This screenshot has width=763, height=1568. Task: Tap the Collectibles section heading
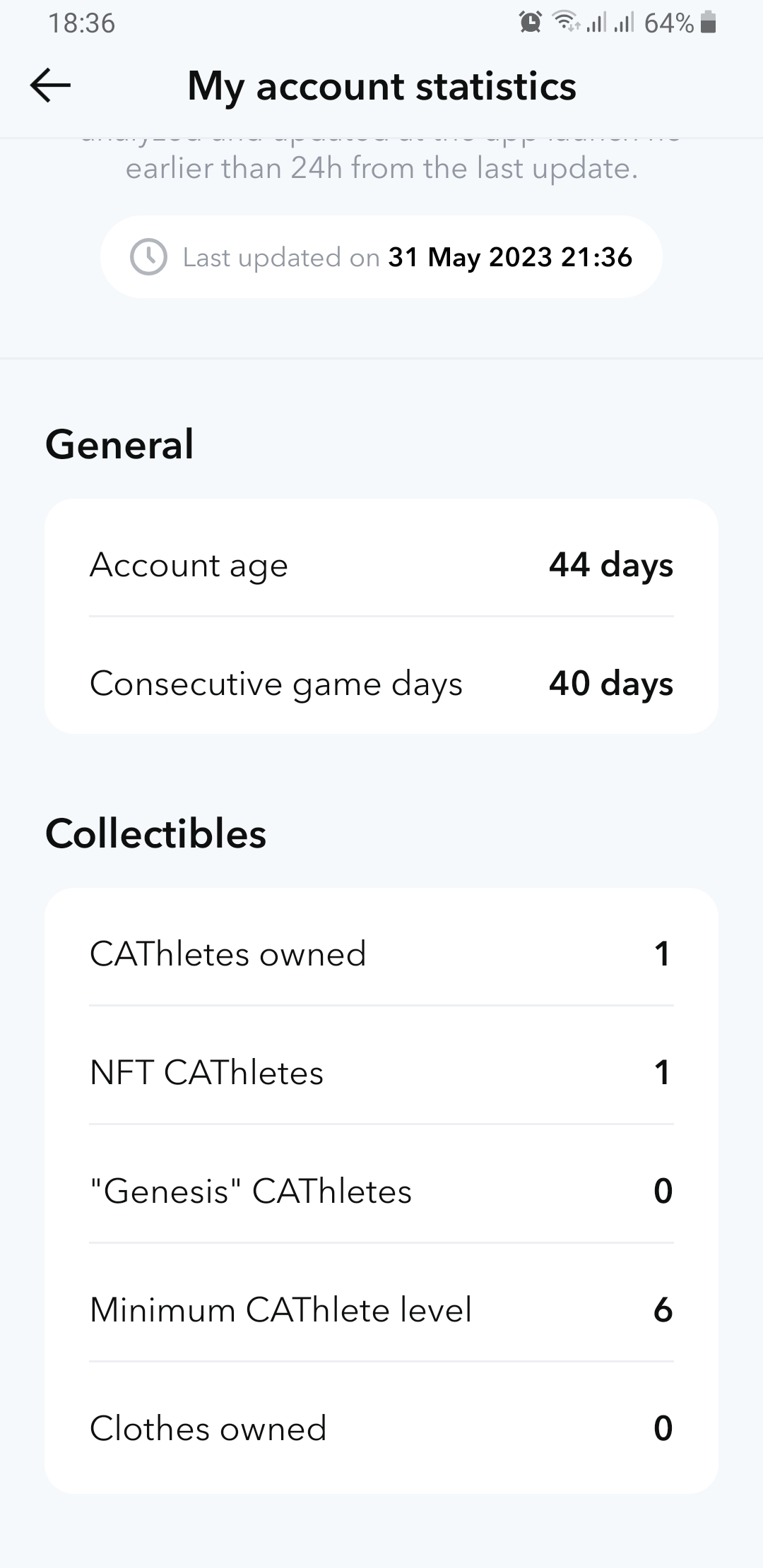click(155, 833)
